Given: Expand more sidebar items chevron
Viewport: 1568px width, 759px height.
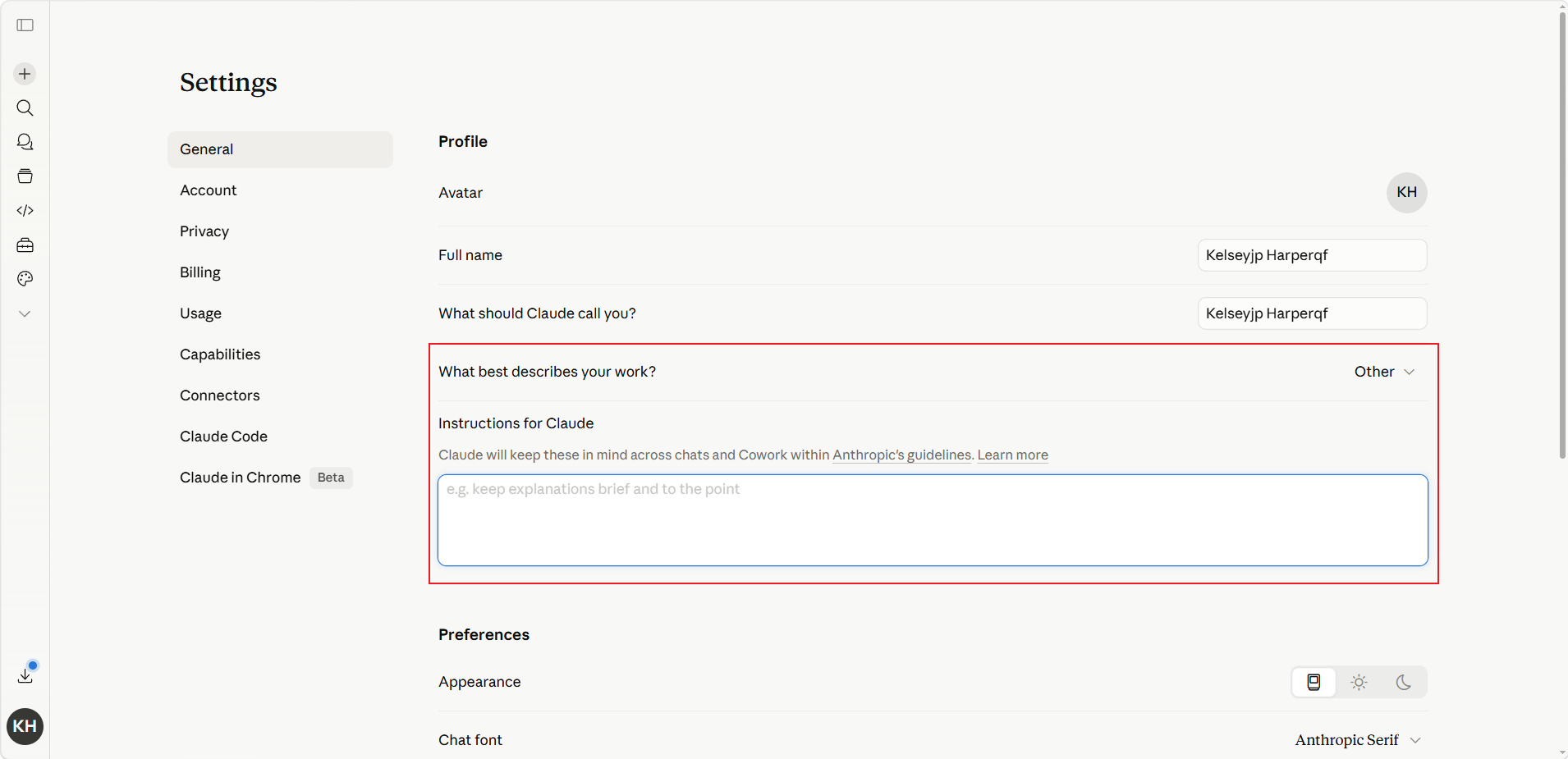Looking at the screenshot, I should pos(25,314).
